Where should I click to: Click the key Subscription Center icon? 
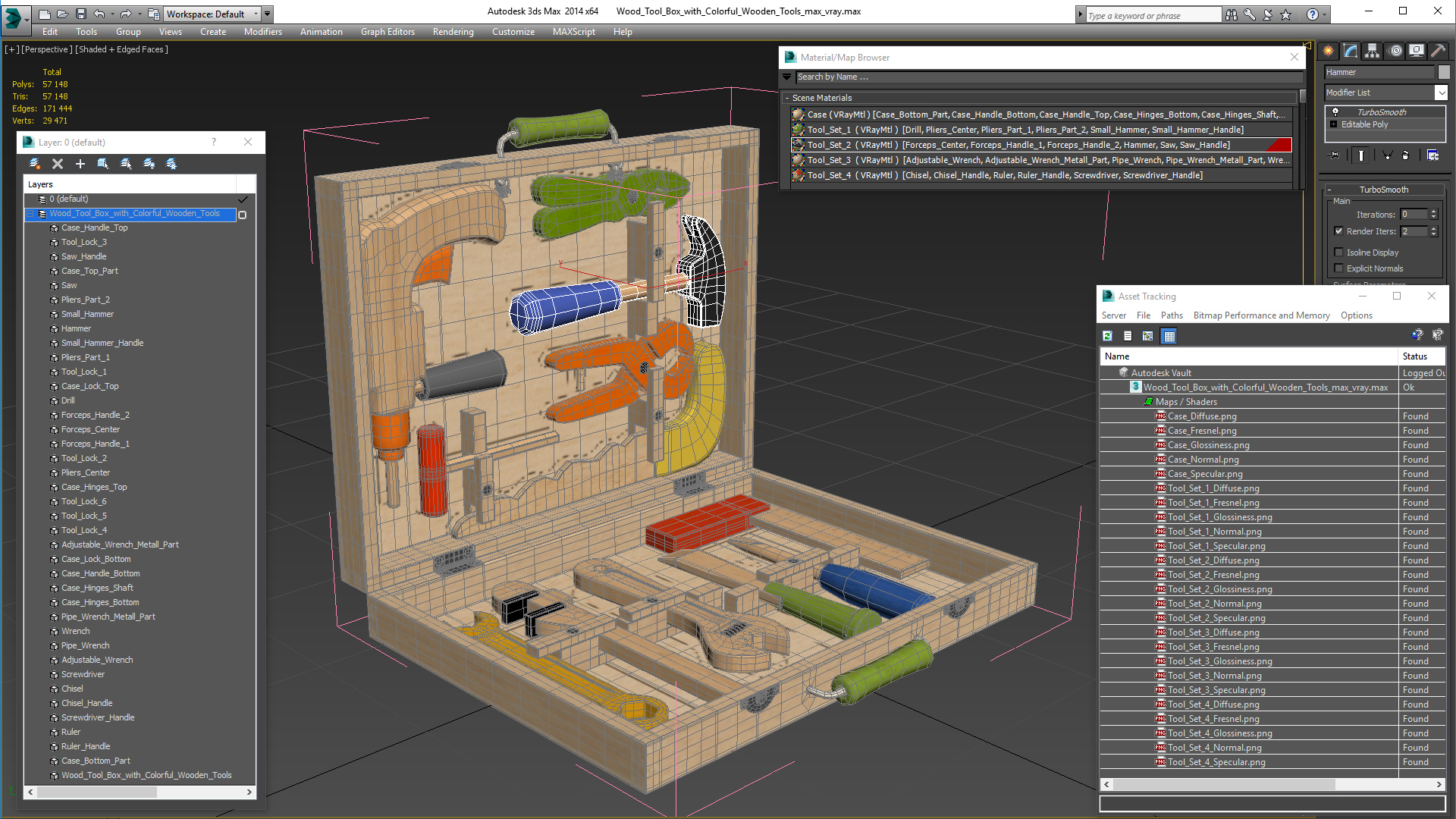pyautogui.click(x=1250, y=14)
